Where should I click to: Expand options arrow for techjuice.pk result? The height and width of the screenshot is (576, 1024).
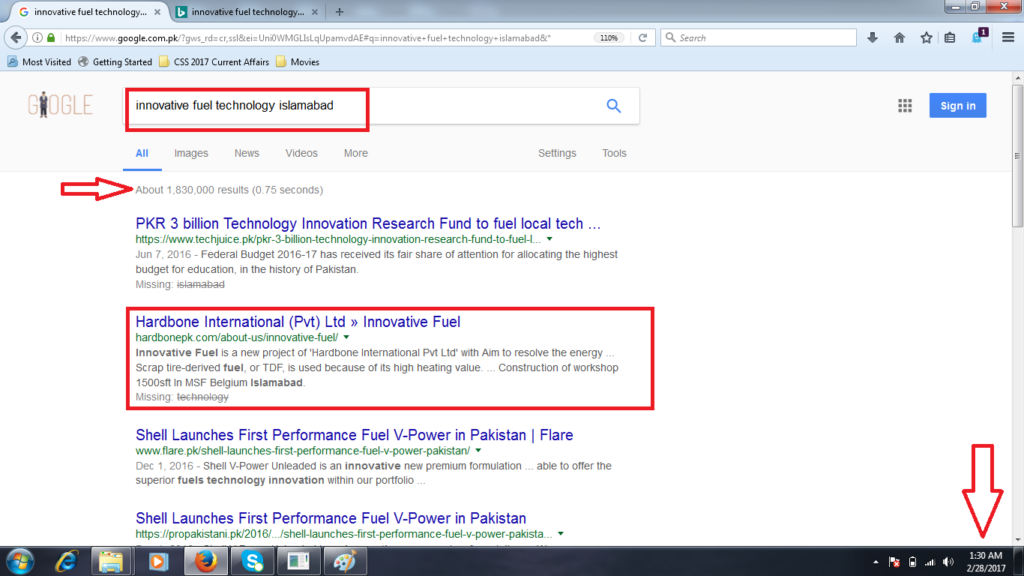click(x=549, y=239)
